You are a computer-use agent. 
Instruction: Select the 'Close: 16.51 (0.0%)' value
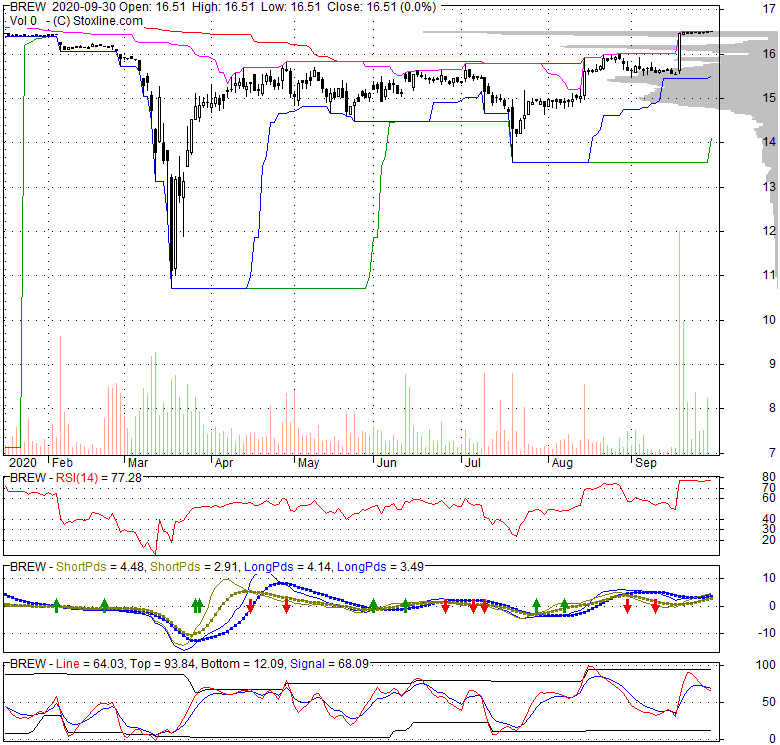pos(382,7)
